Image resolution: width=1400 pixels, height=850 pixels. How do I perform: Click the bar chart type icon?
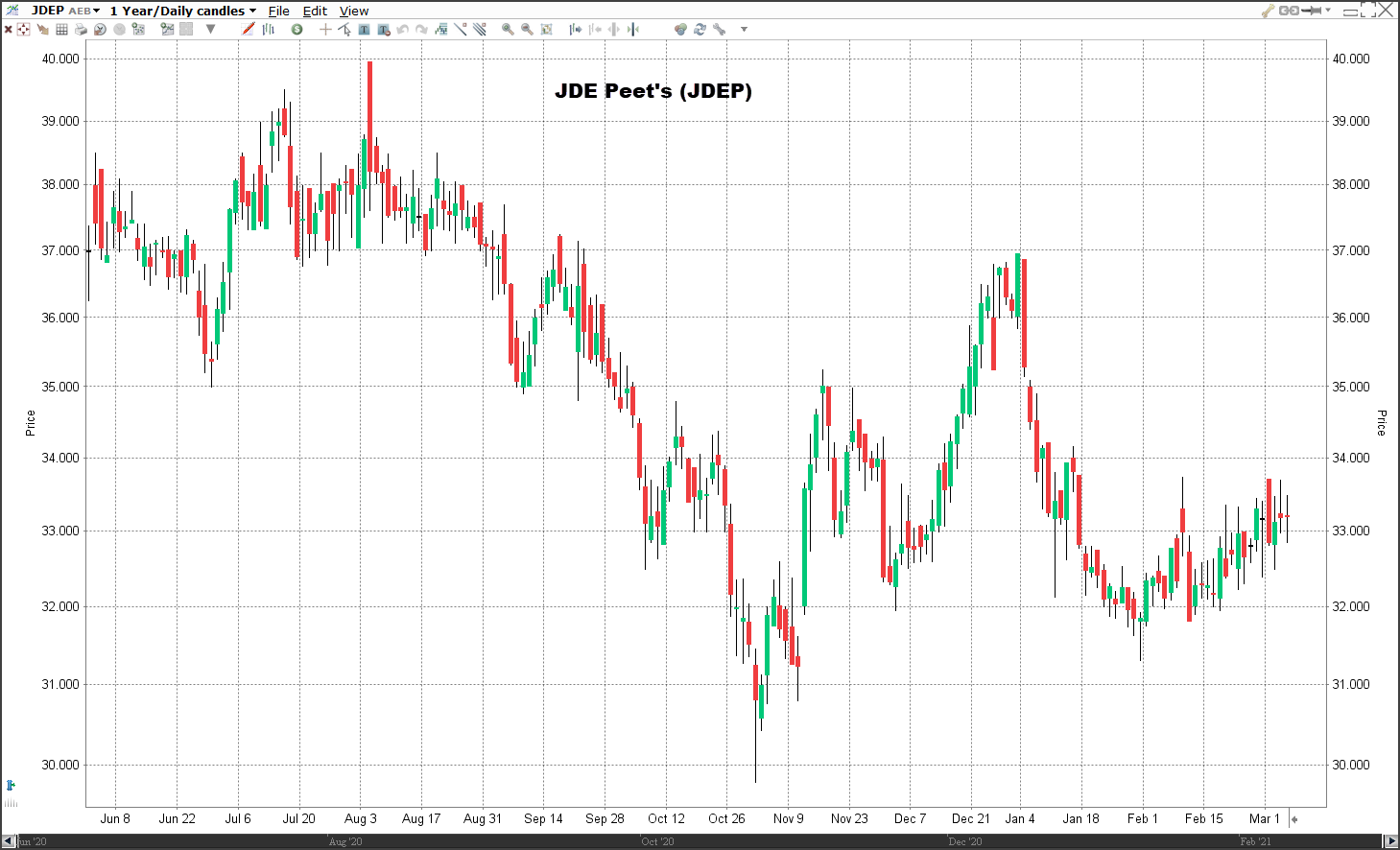pyautogui.click(x=269, y=29)
